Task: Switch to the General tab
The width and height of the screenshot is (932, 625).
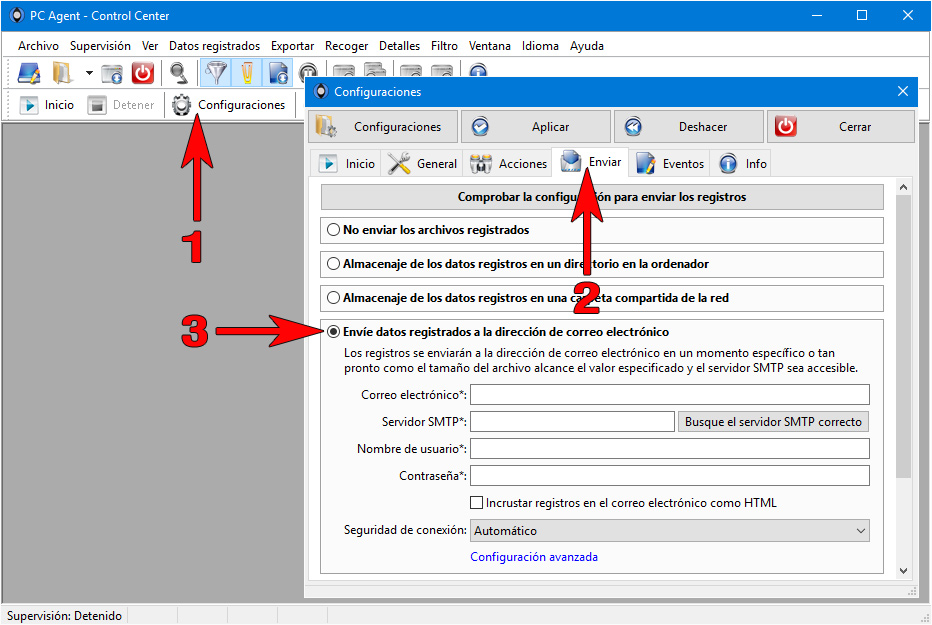Action: (423, 163)
